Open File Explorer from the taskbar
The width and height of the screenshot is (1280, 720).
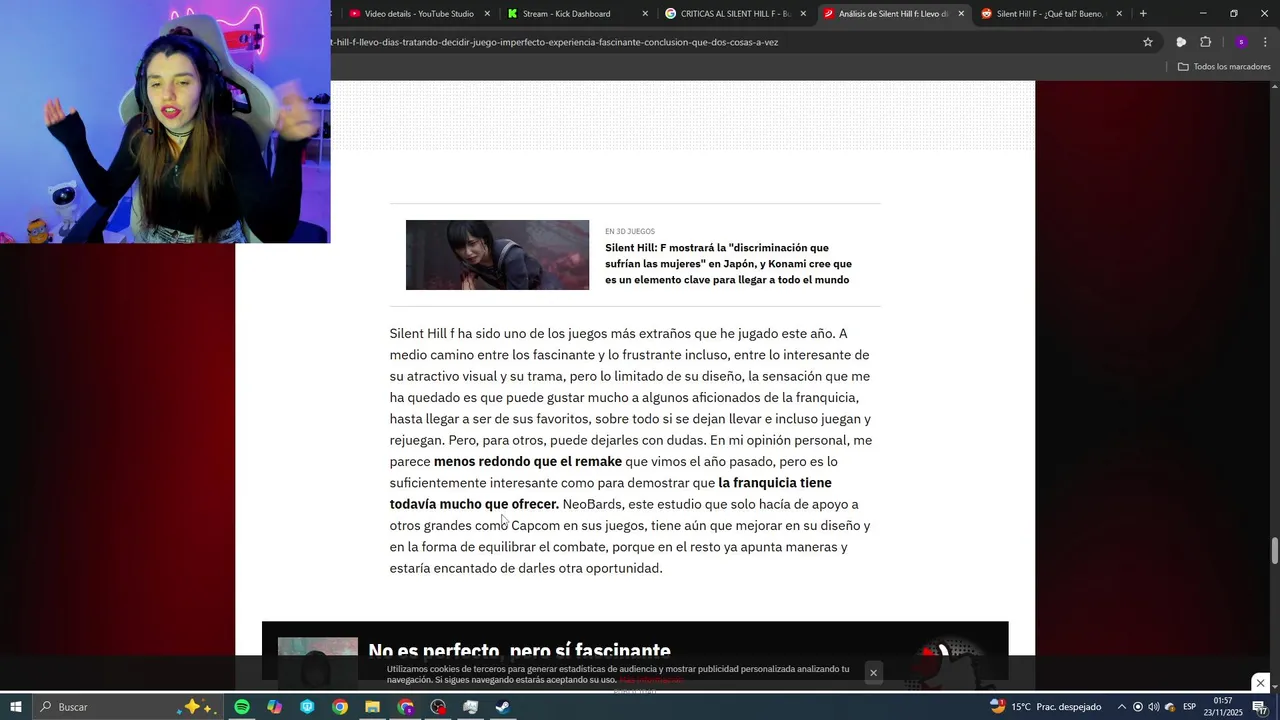pos(372,707)
